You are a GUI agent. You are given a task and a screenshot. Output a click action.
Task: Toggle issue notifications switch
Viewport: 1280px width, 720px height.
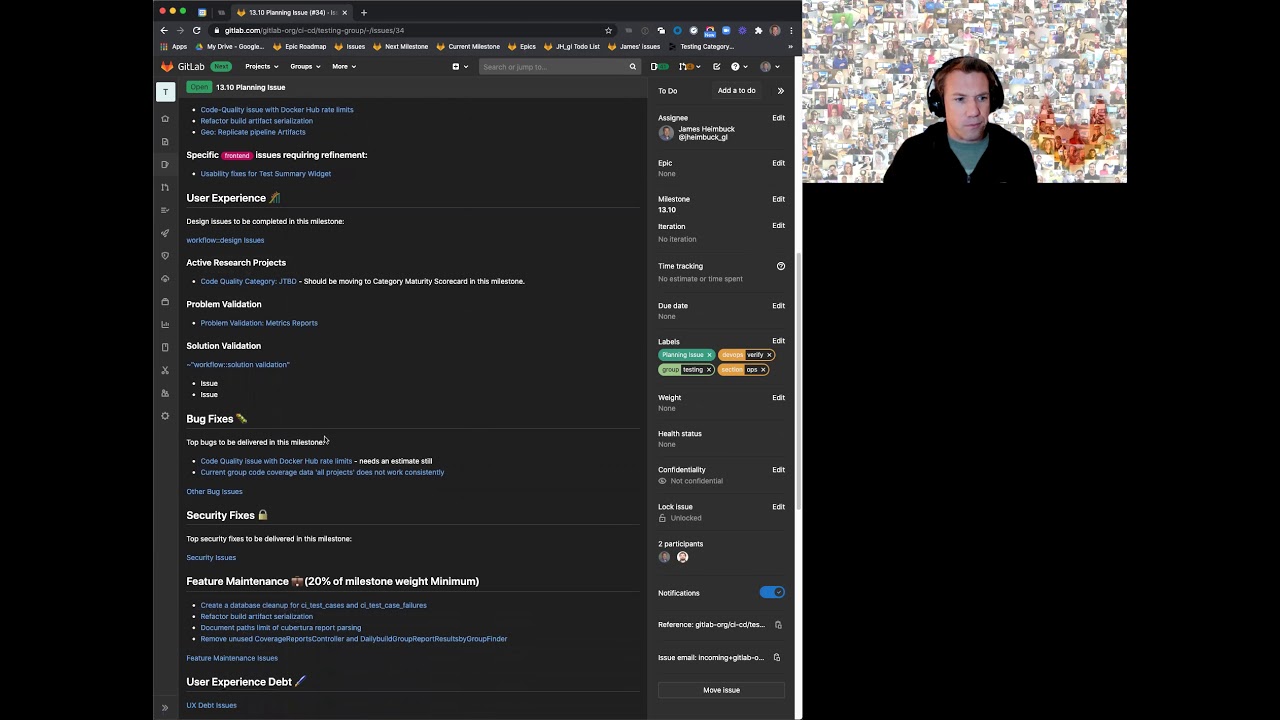pyautogui.click(x=772, y=592)
